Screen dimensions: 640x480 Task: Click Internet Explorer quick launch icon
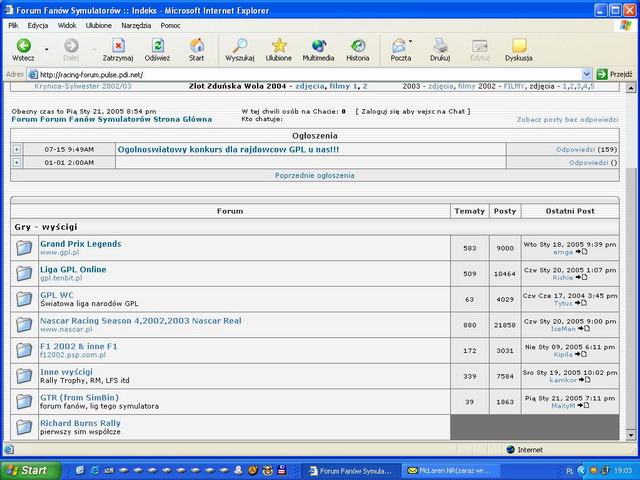click(95, 470)
